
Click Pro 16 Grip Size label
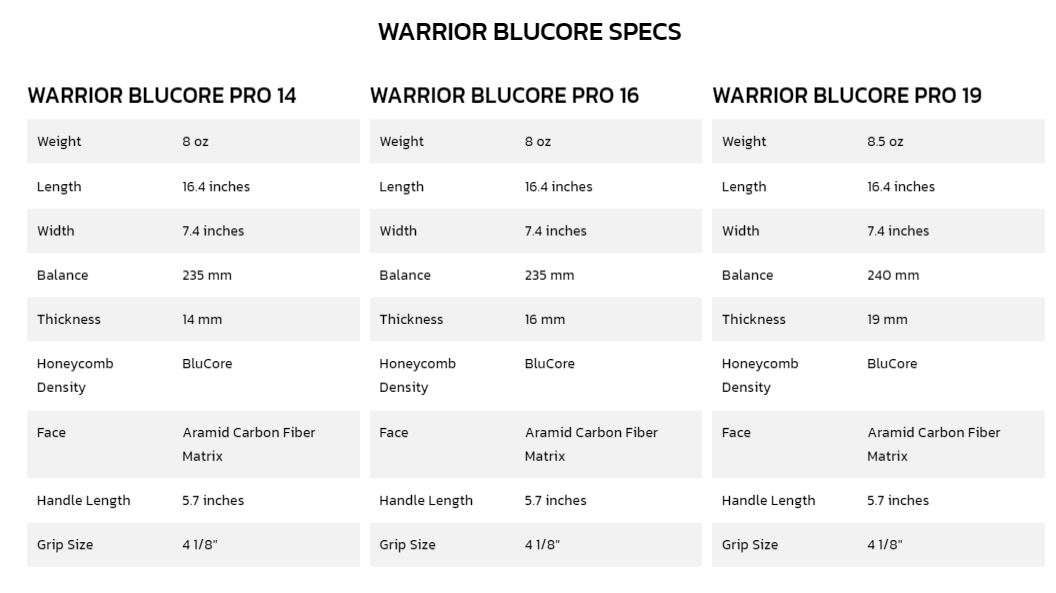tap(407, 545)
